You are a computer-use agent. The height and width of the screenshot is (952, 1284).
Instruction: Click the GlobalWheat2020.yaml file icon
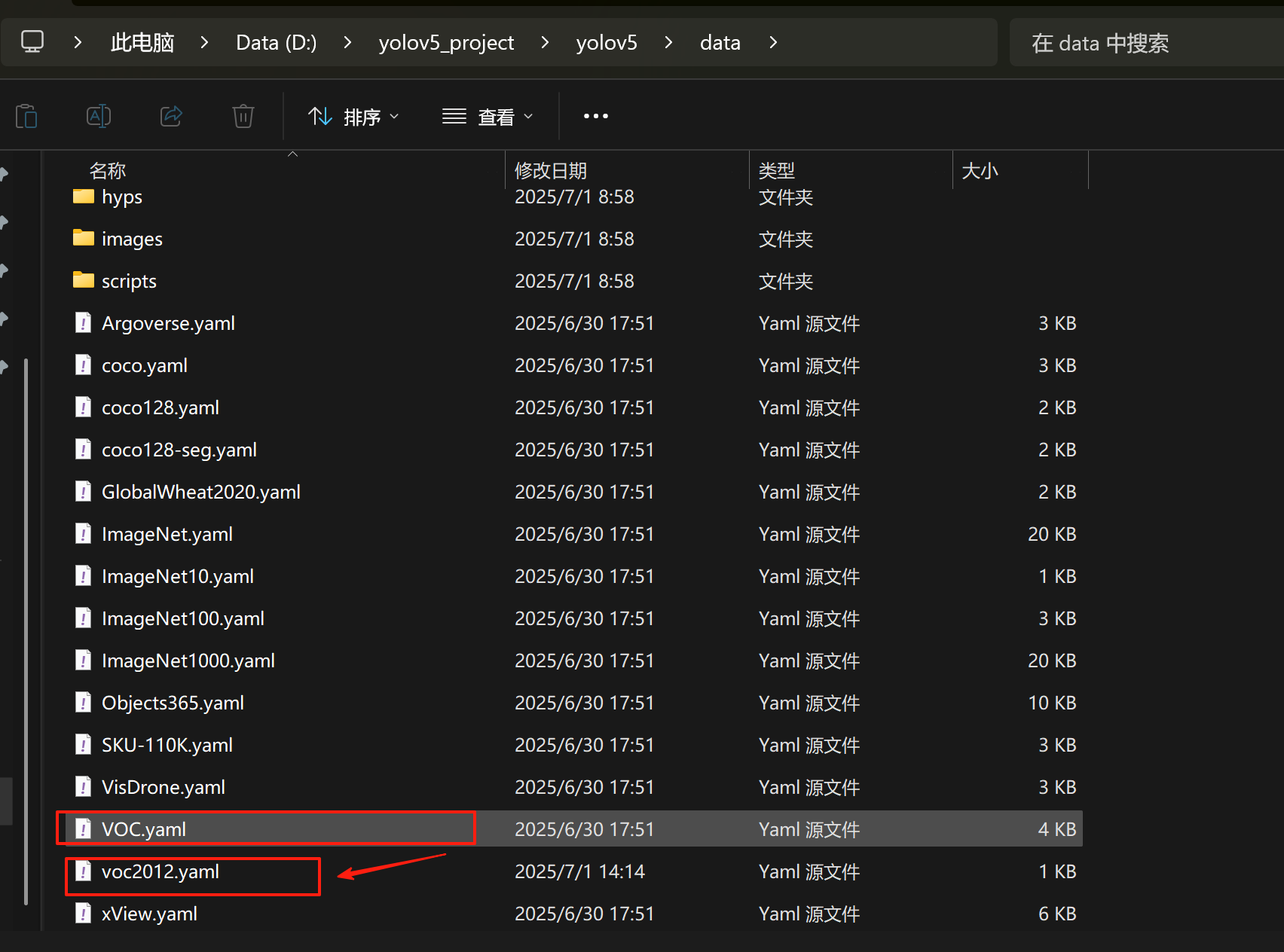point(84,491)
